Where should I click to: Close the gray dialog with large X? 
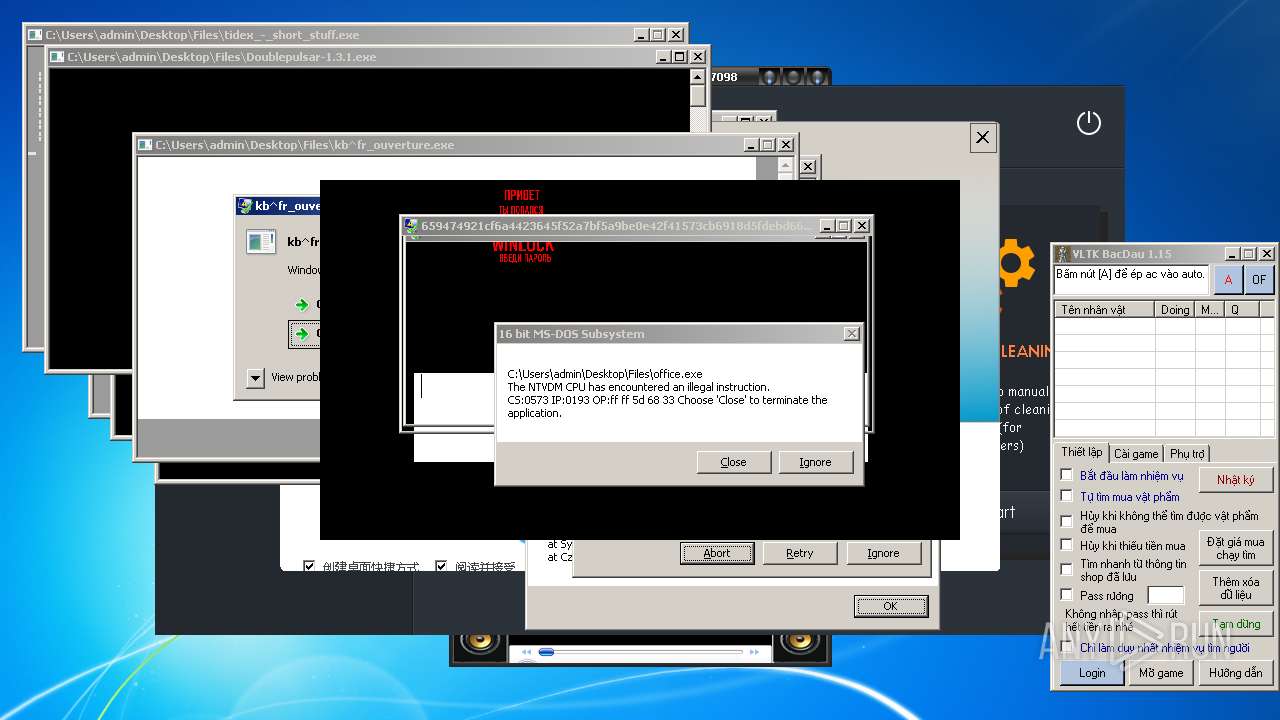[x=982, y=138]
